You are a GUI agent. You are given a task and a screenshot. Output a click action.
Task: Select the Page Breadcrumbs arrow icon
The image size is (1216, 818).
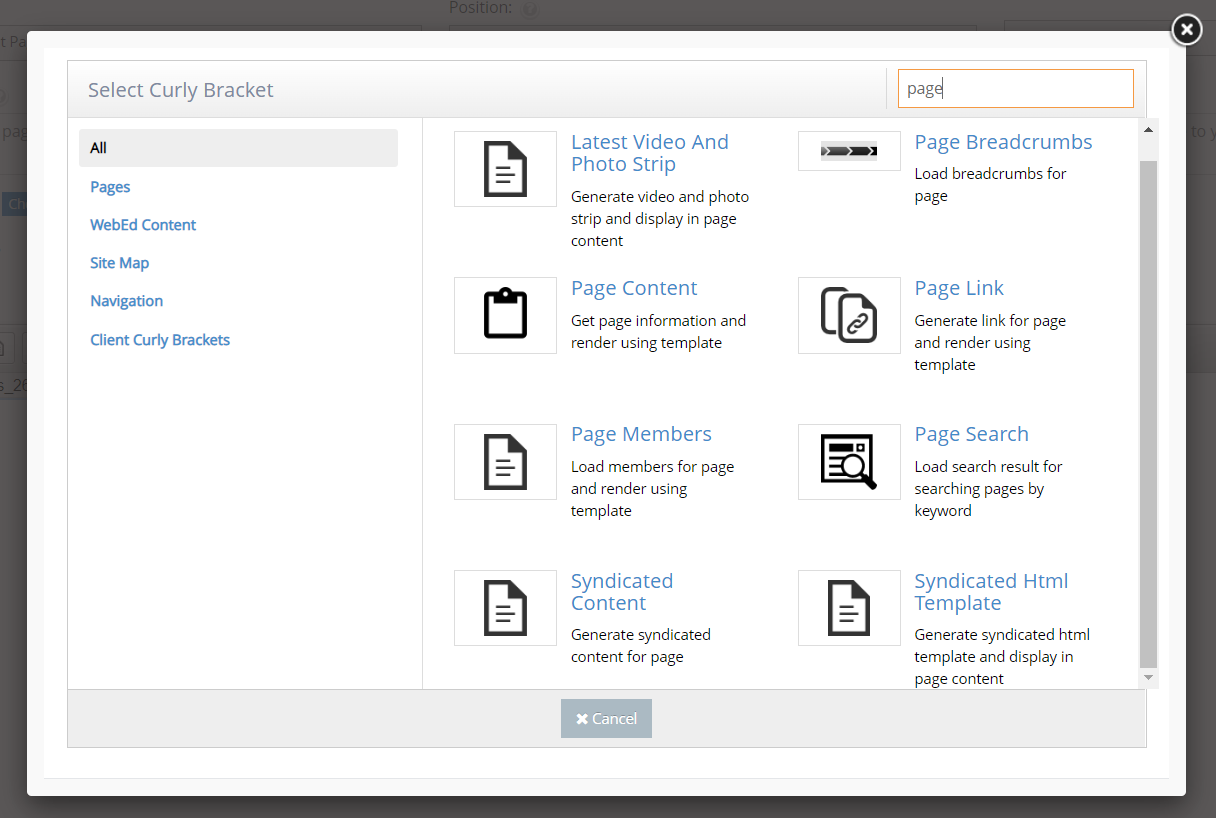pos(849,152)
